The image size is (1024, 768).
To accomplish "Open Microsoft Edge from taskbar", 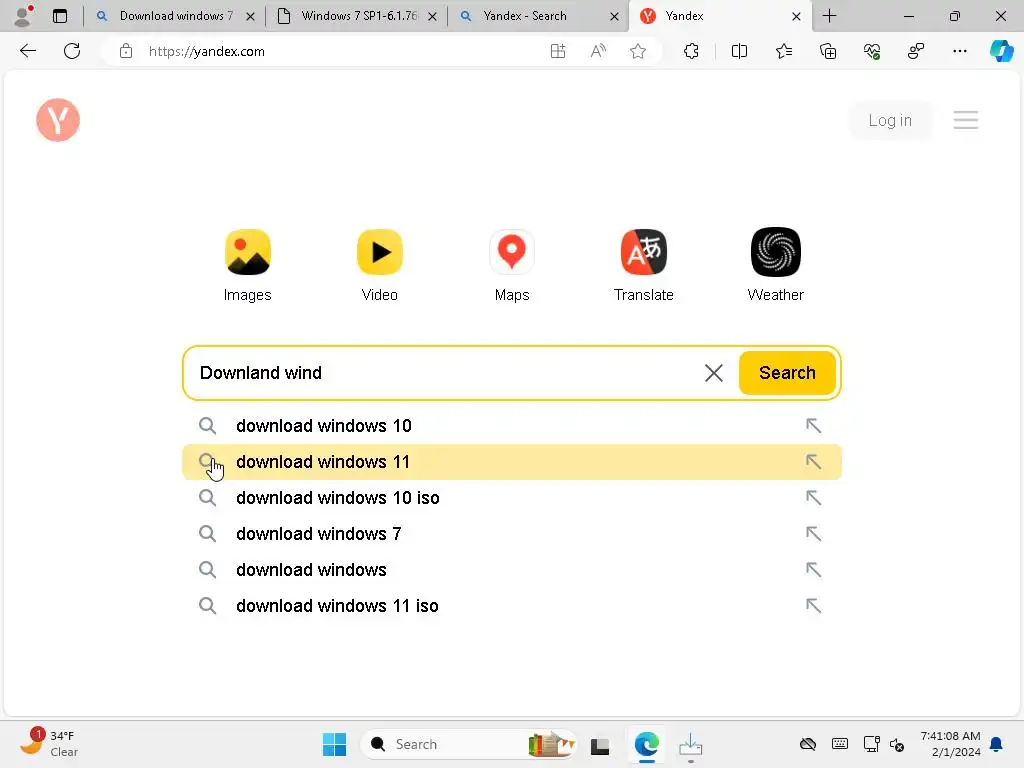I will click(647, 744).
